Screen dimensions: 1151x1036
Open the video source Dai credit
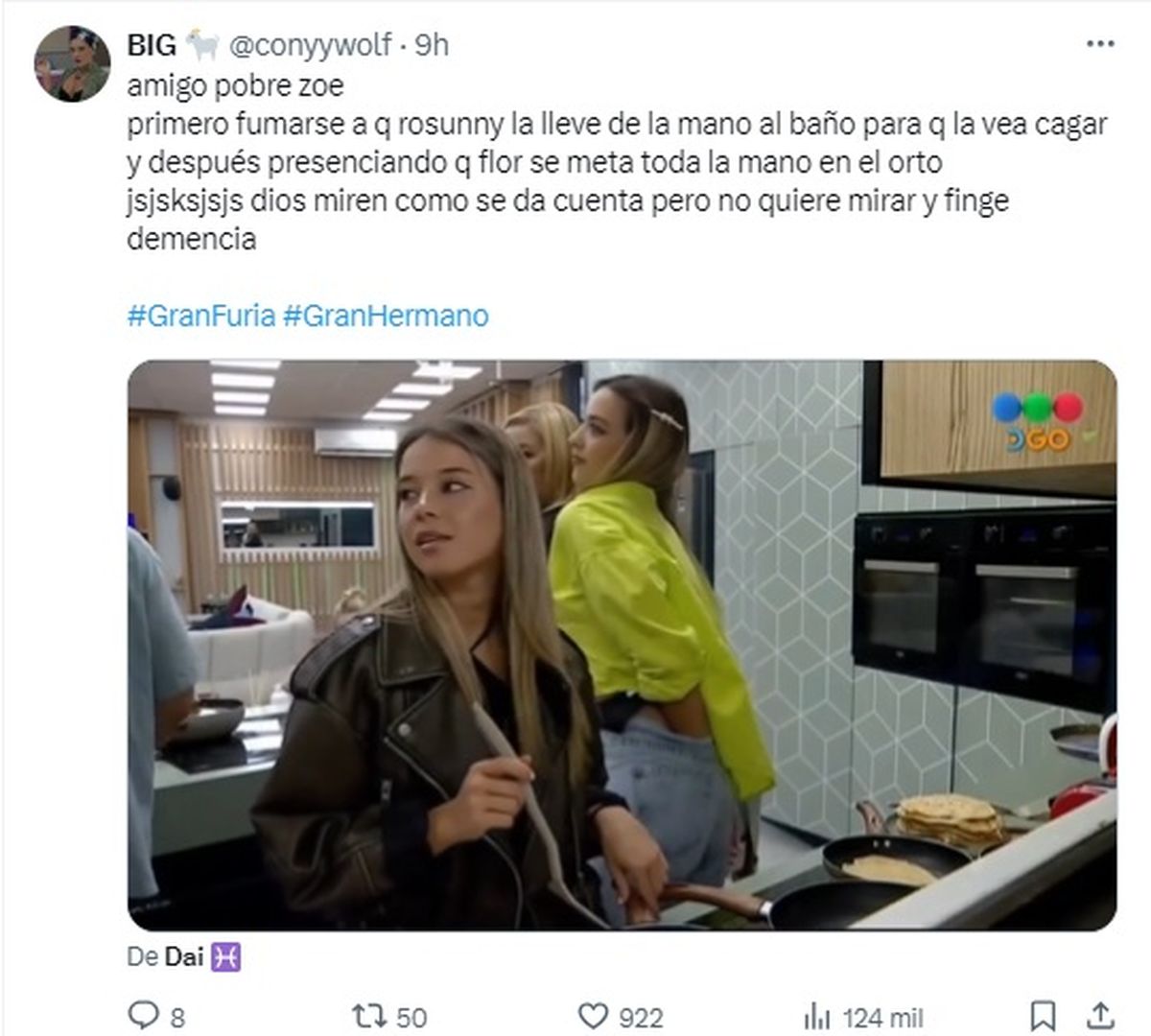point(184,956)
